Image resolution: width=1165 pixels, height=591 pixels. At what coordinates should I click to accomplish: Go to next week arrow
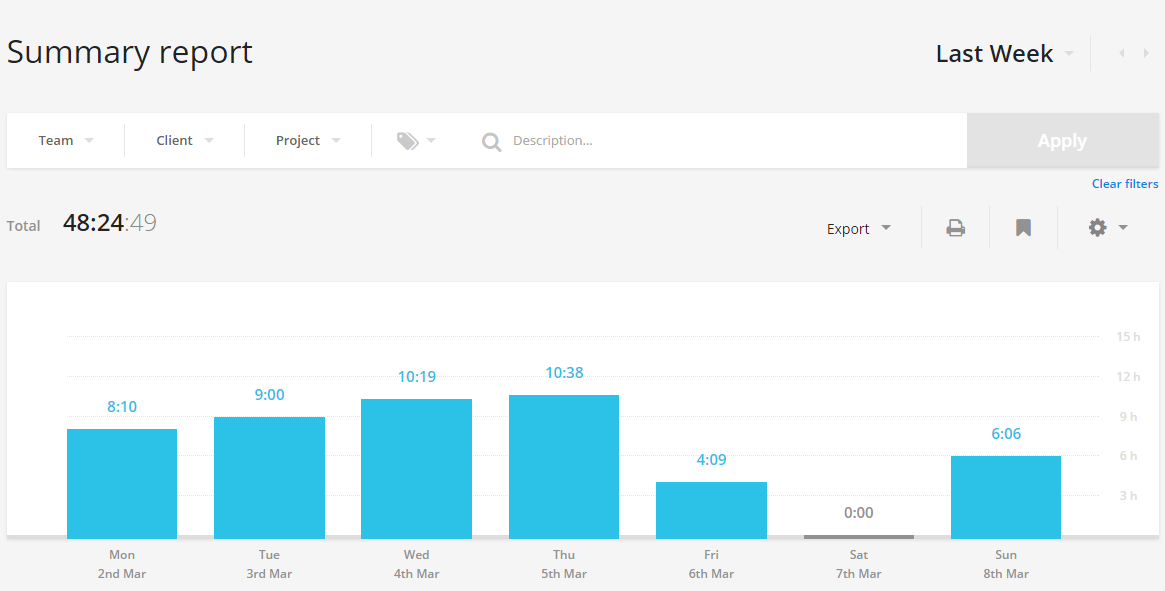pos(1146,53)
